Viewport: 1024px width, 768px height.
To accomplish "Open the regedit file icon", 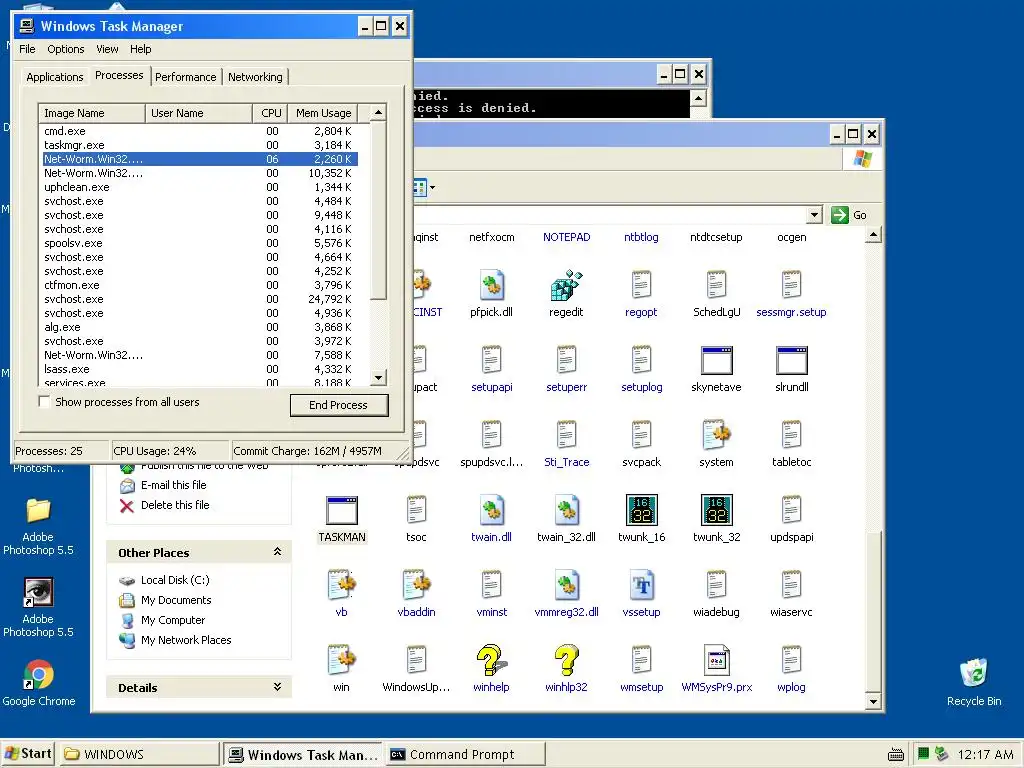I will pos(566,285).
